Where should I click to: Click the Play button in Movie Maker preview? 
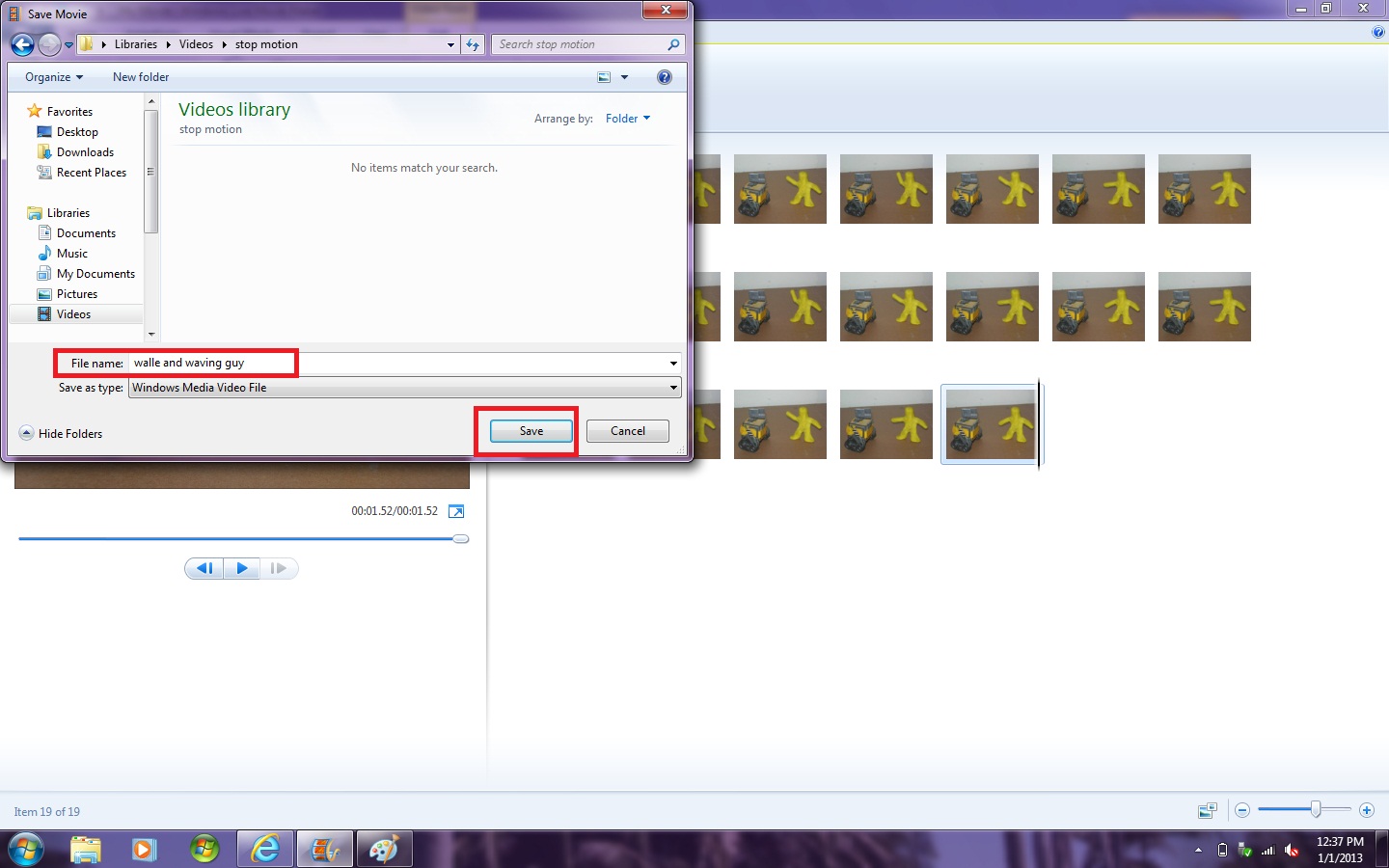242,568
